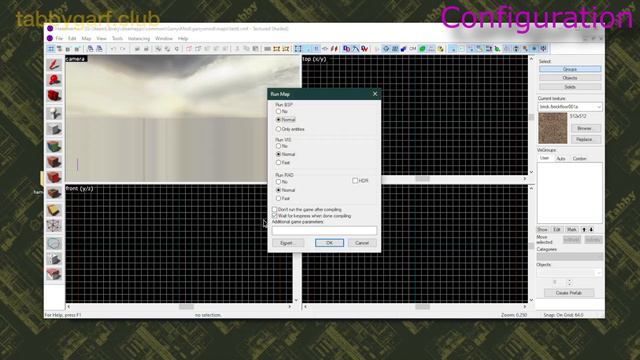Open the Current texture dropdown
This screenshot has width=640, height=360.
click(570, 107)
